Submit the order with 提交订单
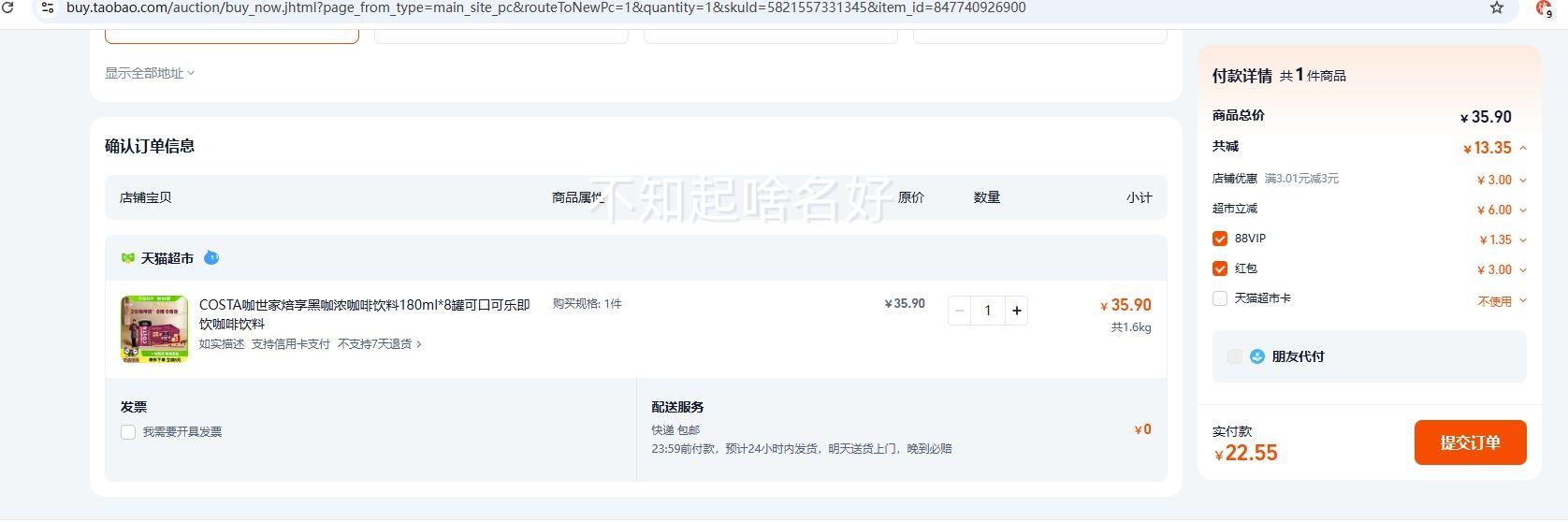Screen dimensions: 1568x522 click(1470, 442)
